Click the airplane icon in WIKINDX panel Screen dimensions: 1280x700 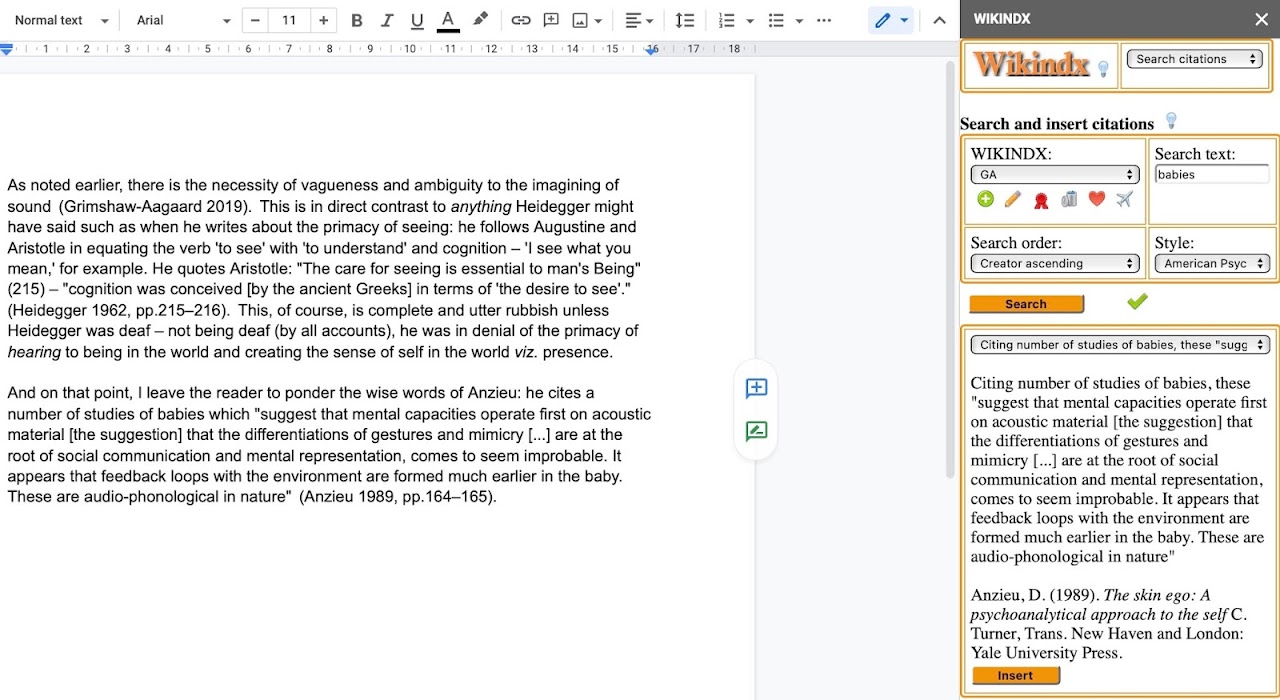pyautogui.click(x=1125, y=199)
